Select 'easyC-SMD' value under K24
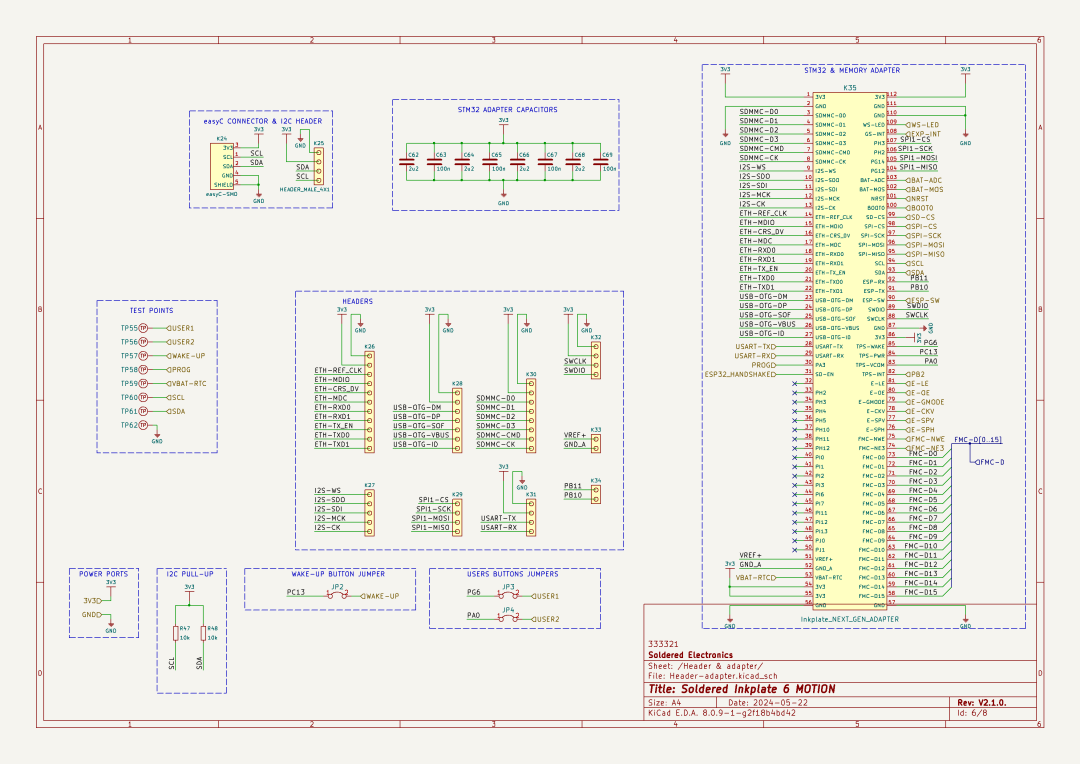Screen dimensions: 1080x764 222,194
